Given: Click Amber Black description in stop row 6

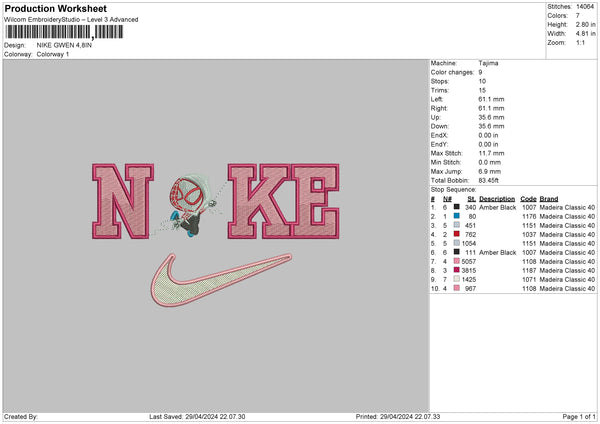Looking at the screenshot, I should 497,253.
